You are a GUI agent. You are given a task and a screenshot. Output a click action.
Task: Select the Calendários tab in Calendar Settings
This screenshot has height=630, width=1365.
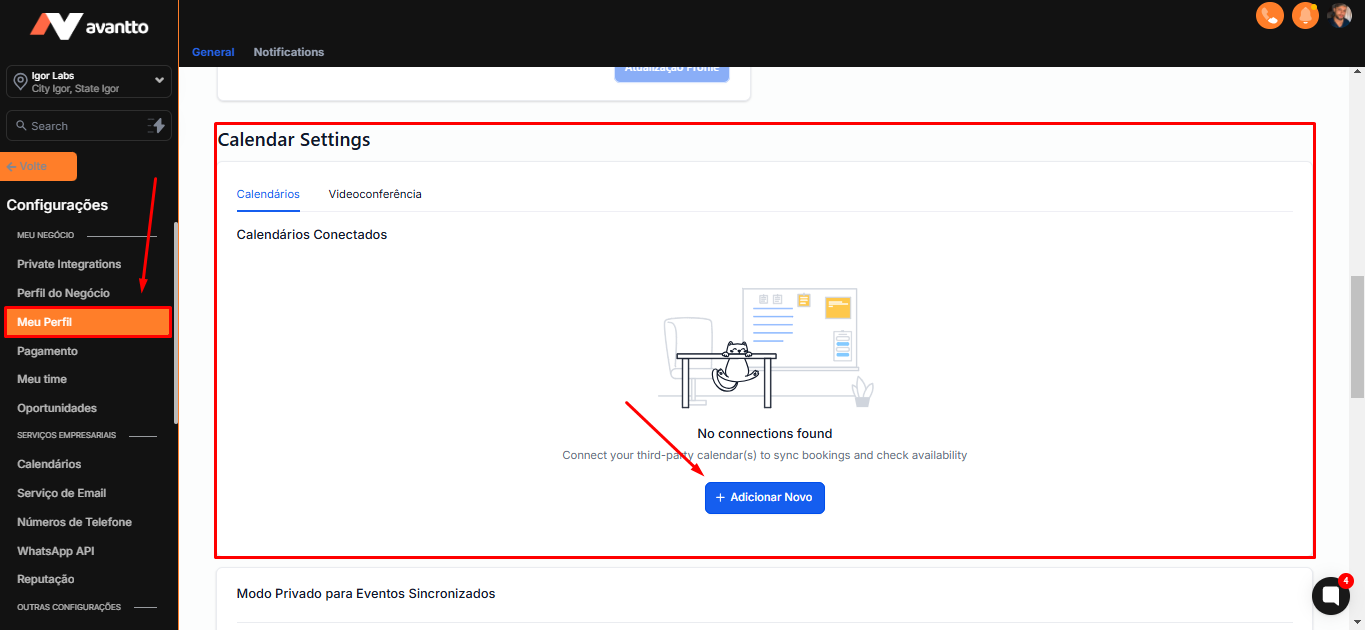click(268, 194)
